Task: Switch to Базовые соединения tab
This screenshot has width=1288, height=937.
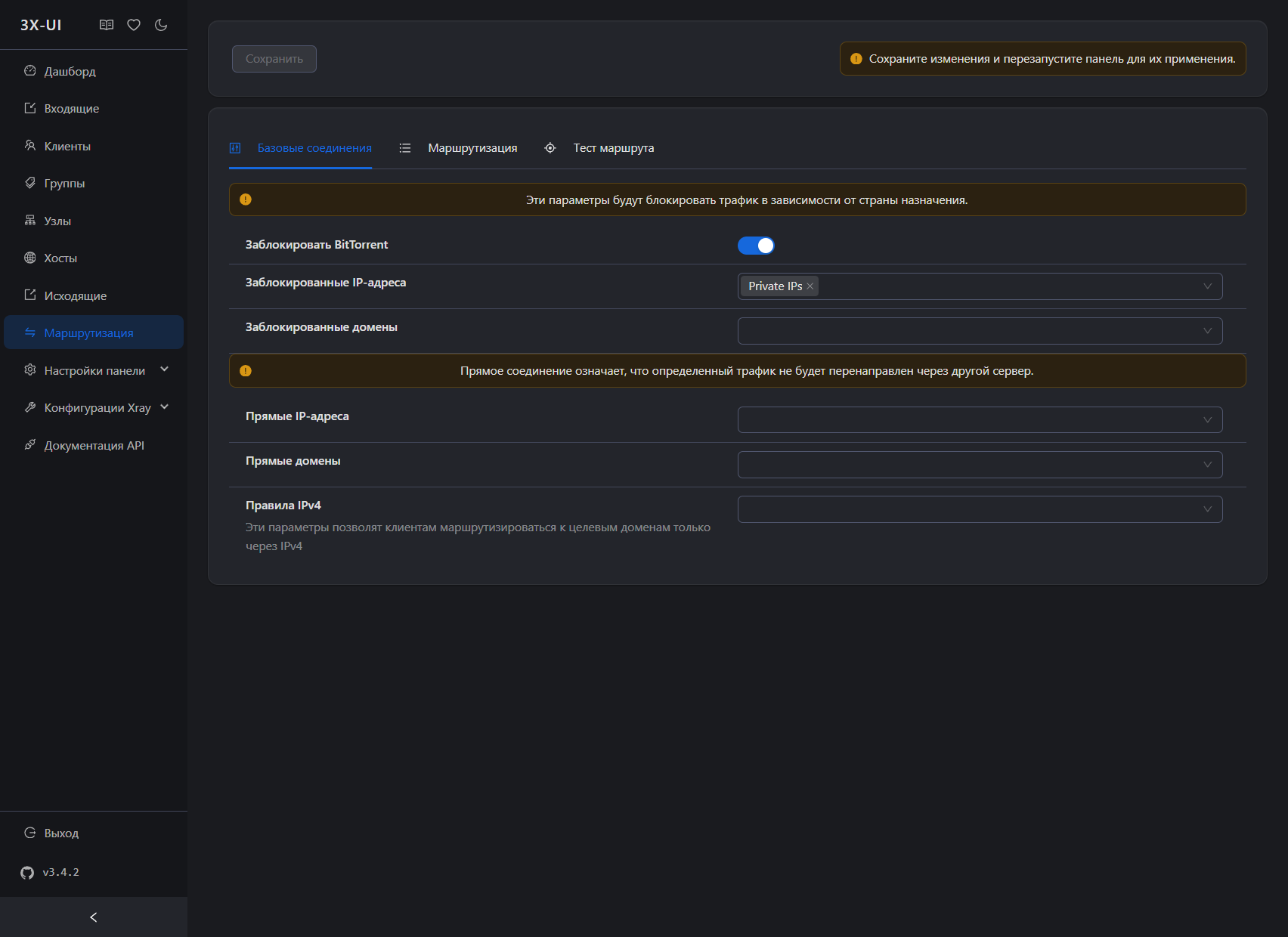Action: pyautogui.click(x=300, y=148)
